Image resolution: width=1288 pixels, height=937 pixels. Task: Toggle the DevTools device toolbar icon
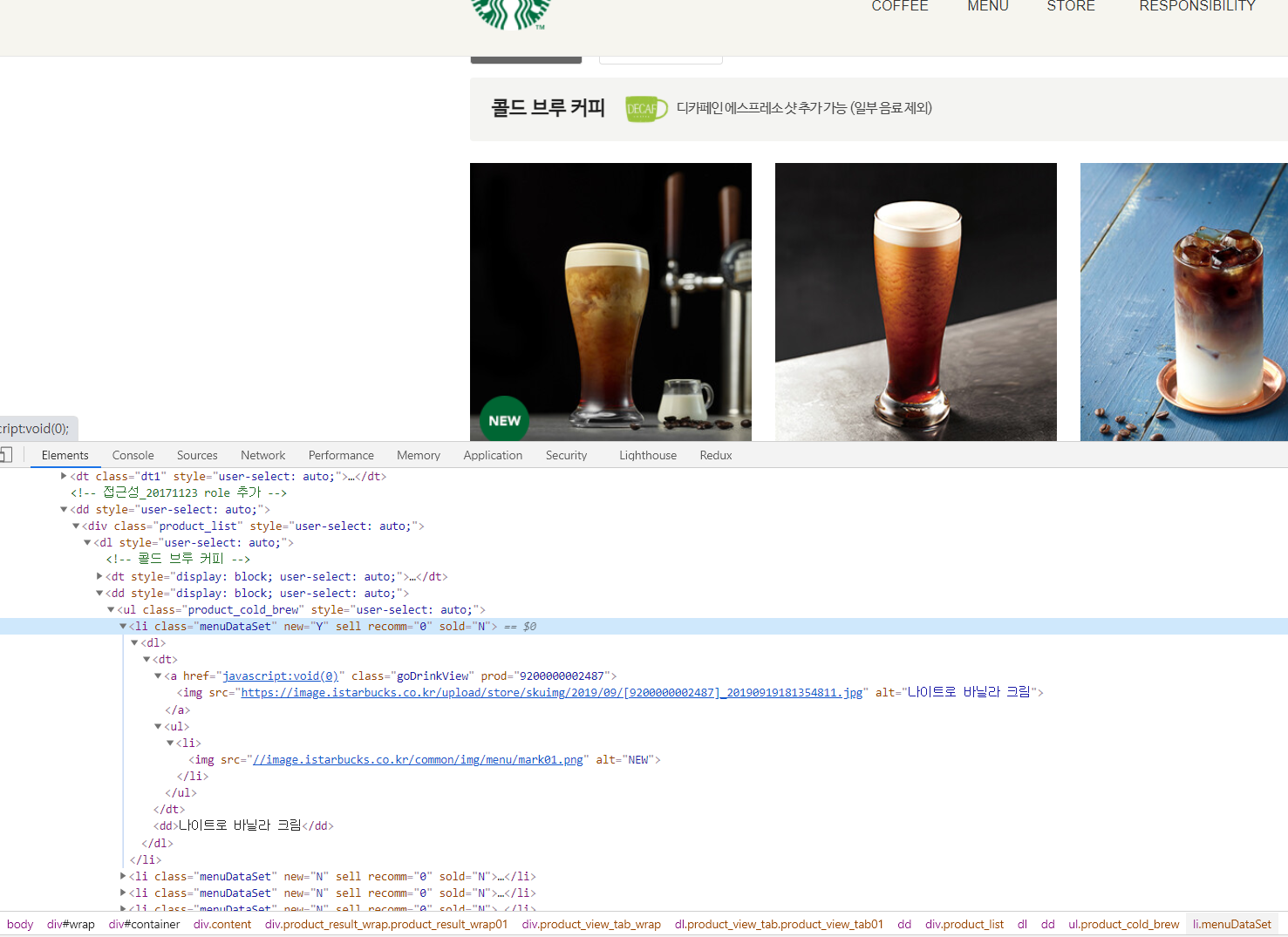tap(6, 455)
